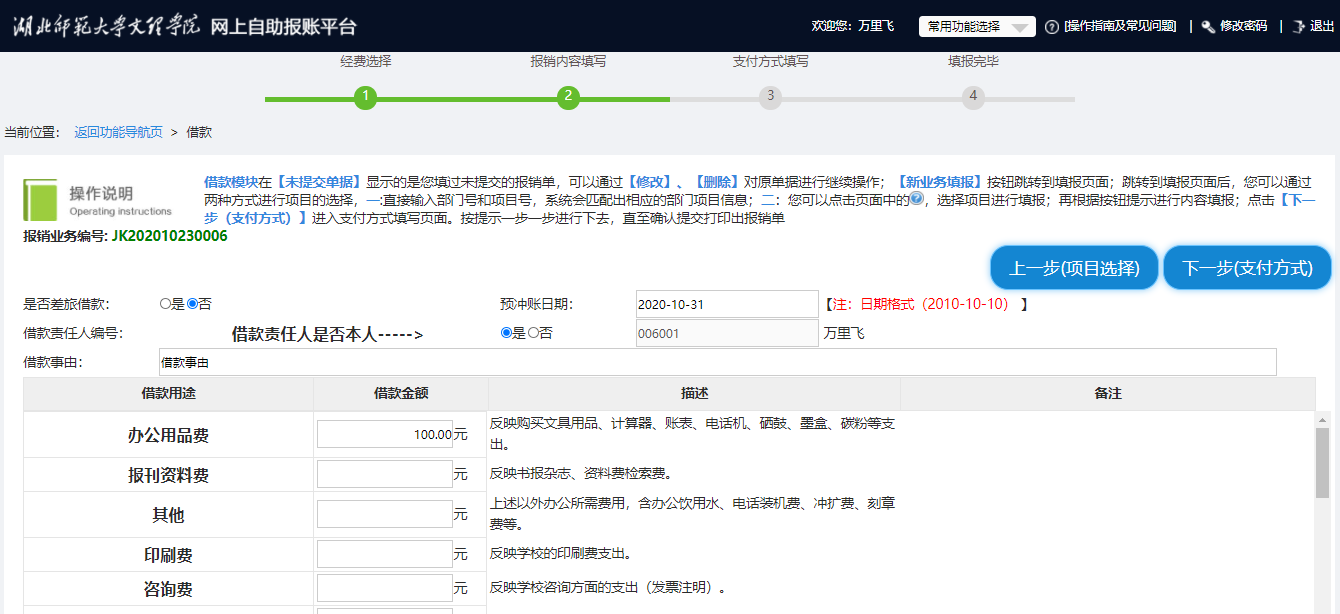Image resolution: width=1340 pixels, height=614 pixels.
Task: Click step 1 circle for 经费选择
Action: point(366,97)
